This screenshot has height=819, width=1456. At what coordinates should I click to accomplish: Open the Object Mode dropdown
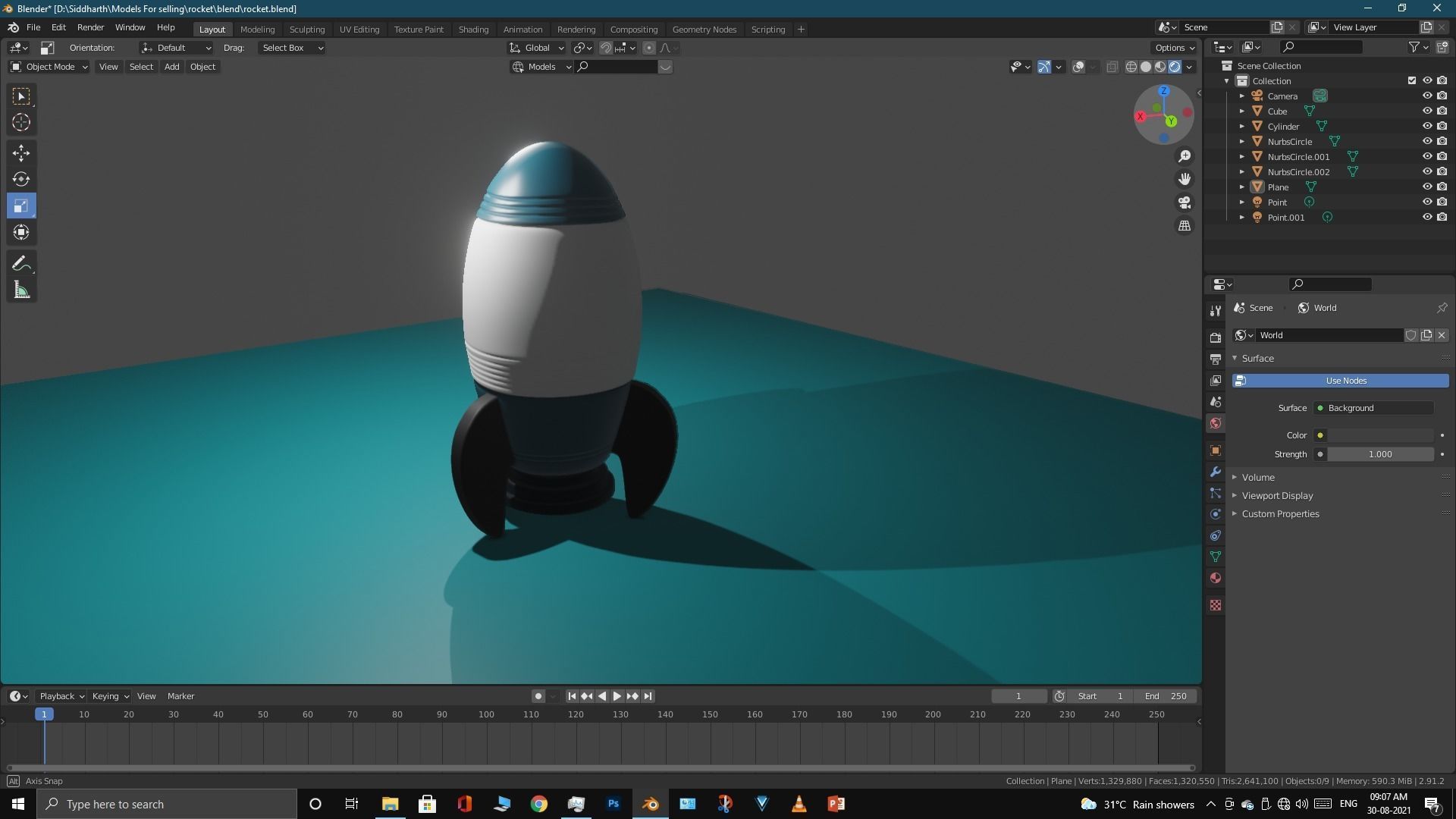click(49, 67)
